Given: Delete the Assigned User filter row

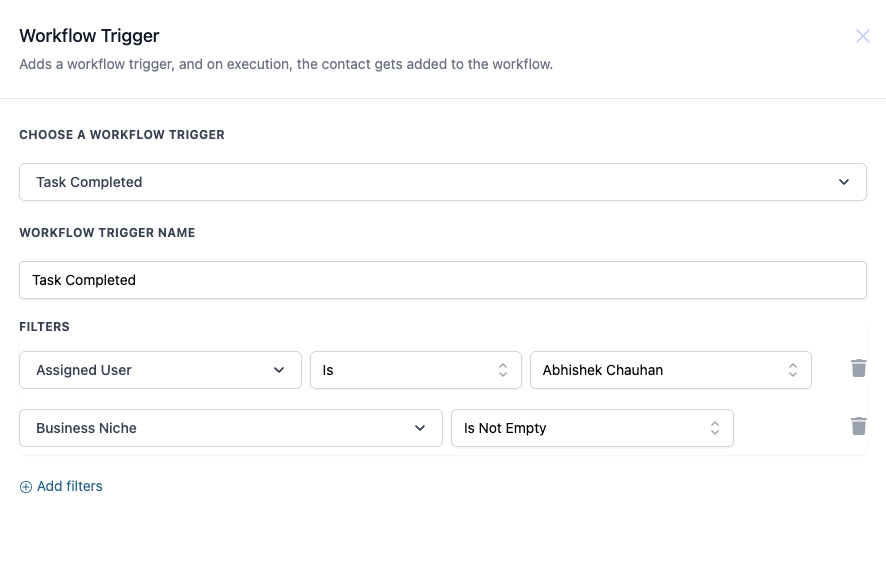Looking at the screenshot, I should (x=858, y=369).
